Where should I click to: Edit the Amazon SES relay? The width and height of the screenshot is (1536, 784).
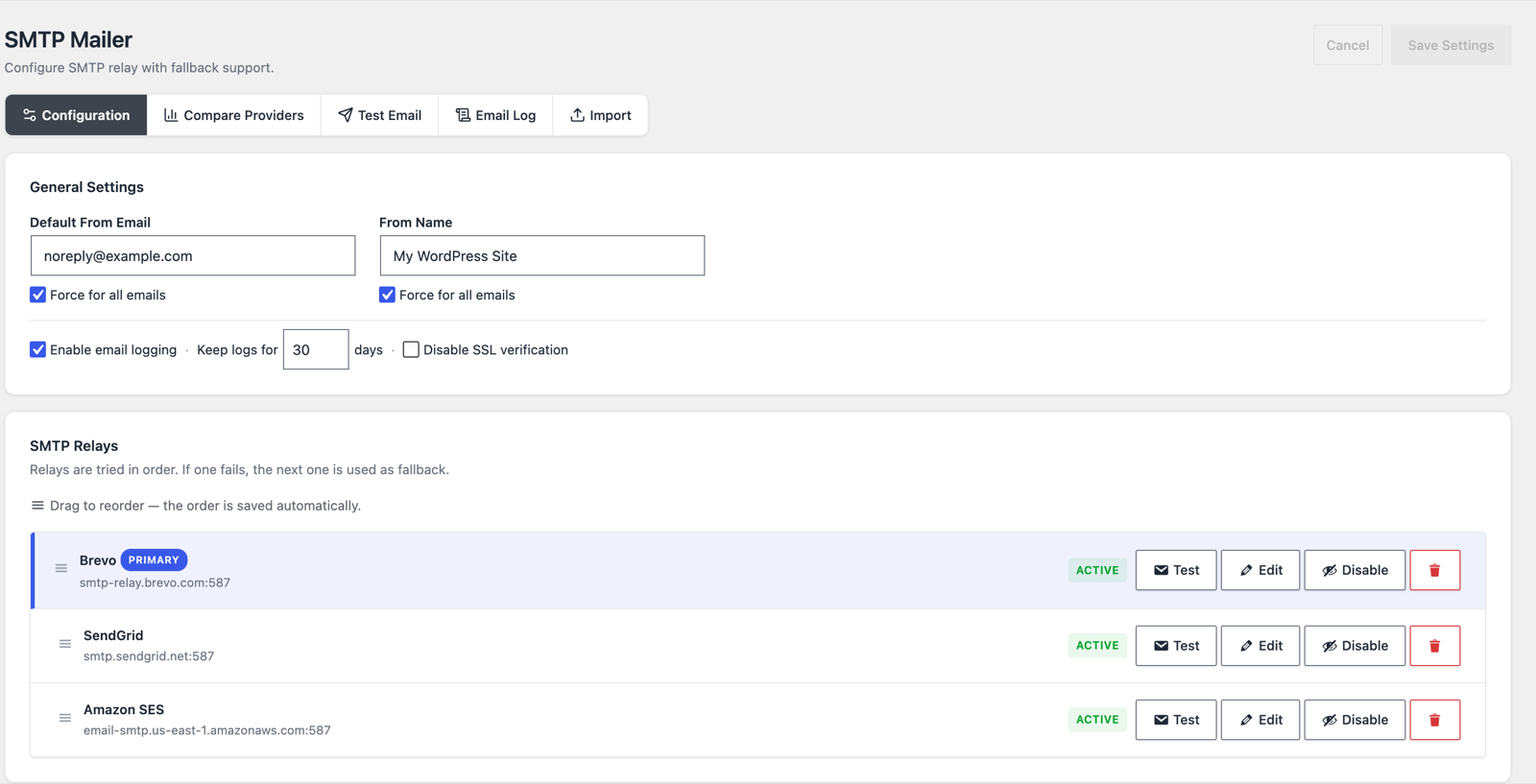(x=1260, y=720)
